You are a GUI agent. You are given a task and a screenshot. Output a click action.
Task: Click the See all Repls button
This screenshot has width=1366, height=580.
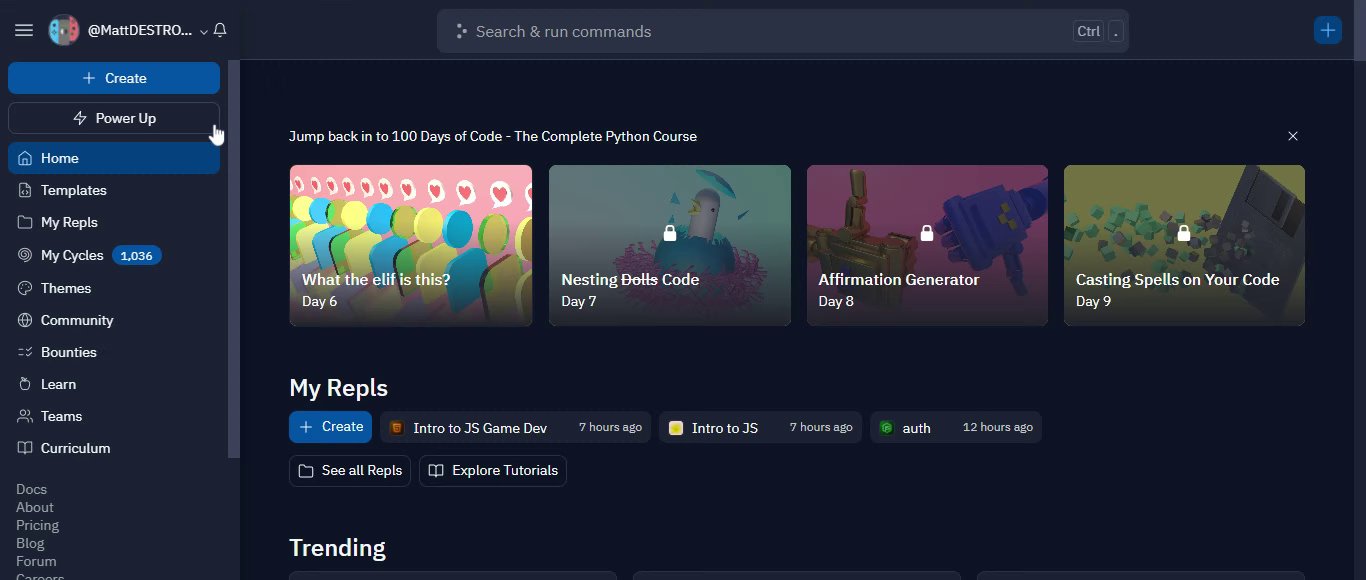click(350, 471)
